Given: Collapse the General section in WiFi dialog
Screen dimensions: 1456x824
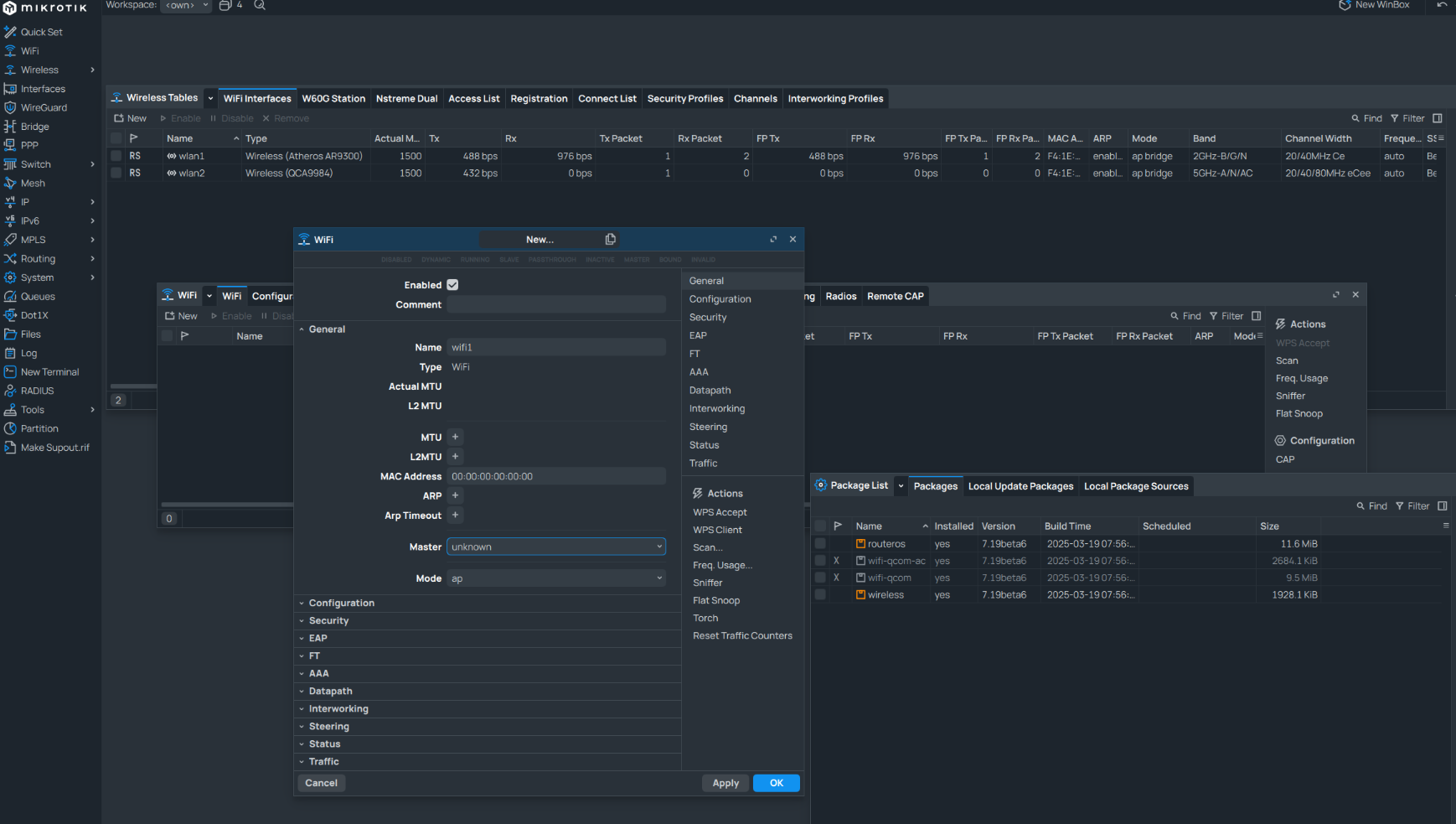Looking at the screenshot, I should [327, 329].
